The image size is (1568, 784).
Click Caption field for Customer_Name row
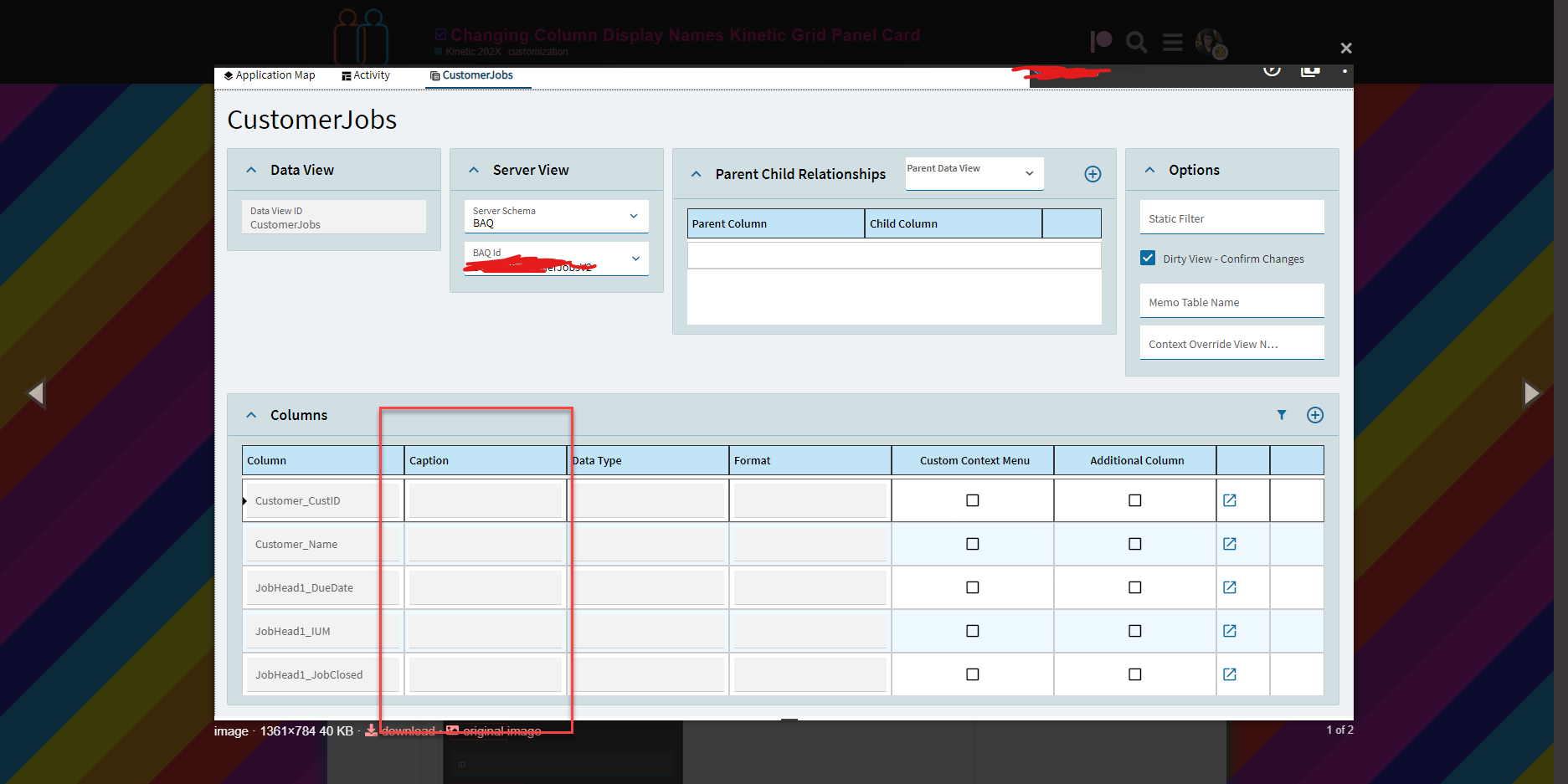click(x=486, y=544)
